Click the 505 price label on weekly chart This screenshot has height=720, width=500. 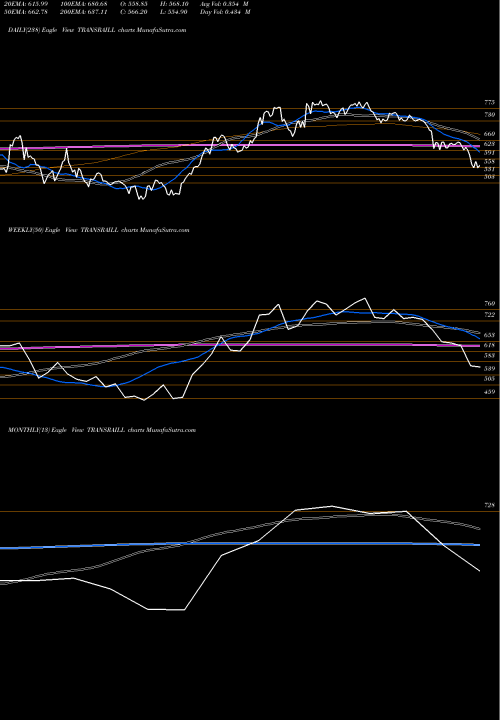[x=489, y=379]
